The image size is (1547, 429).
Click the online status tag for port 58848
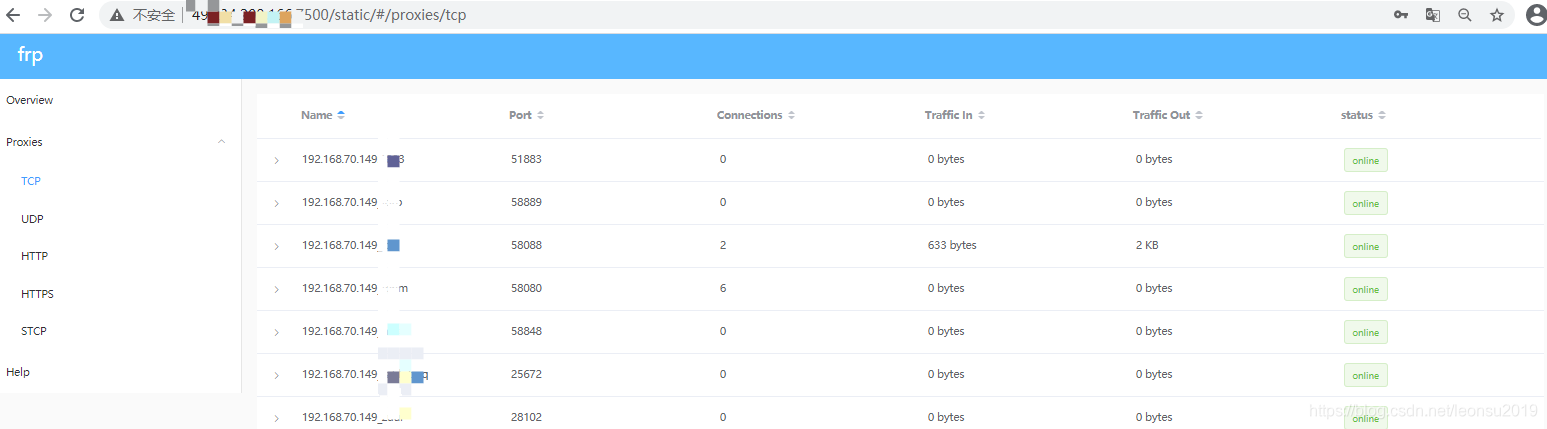(1365, 332)
